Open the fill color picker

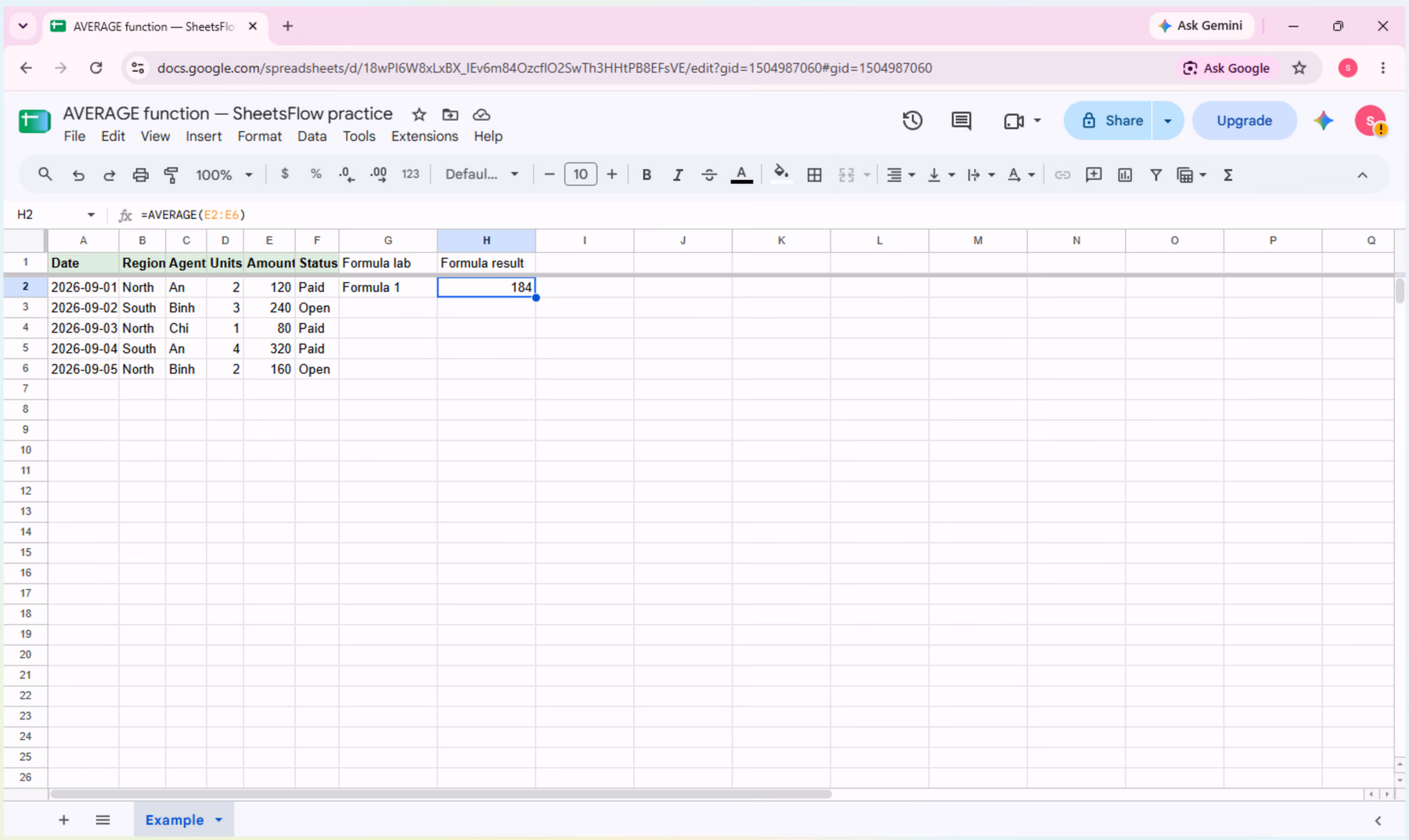tap(780, 174)
